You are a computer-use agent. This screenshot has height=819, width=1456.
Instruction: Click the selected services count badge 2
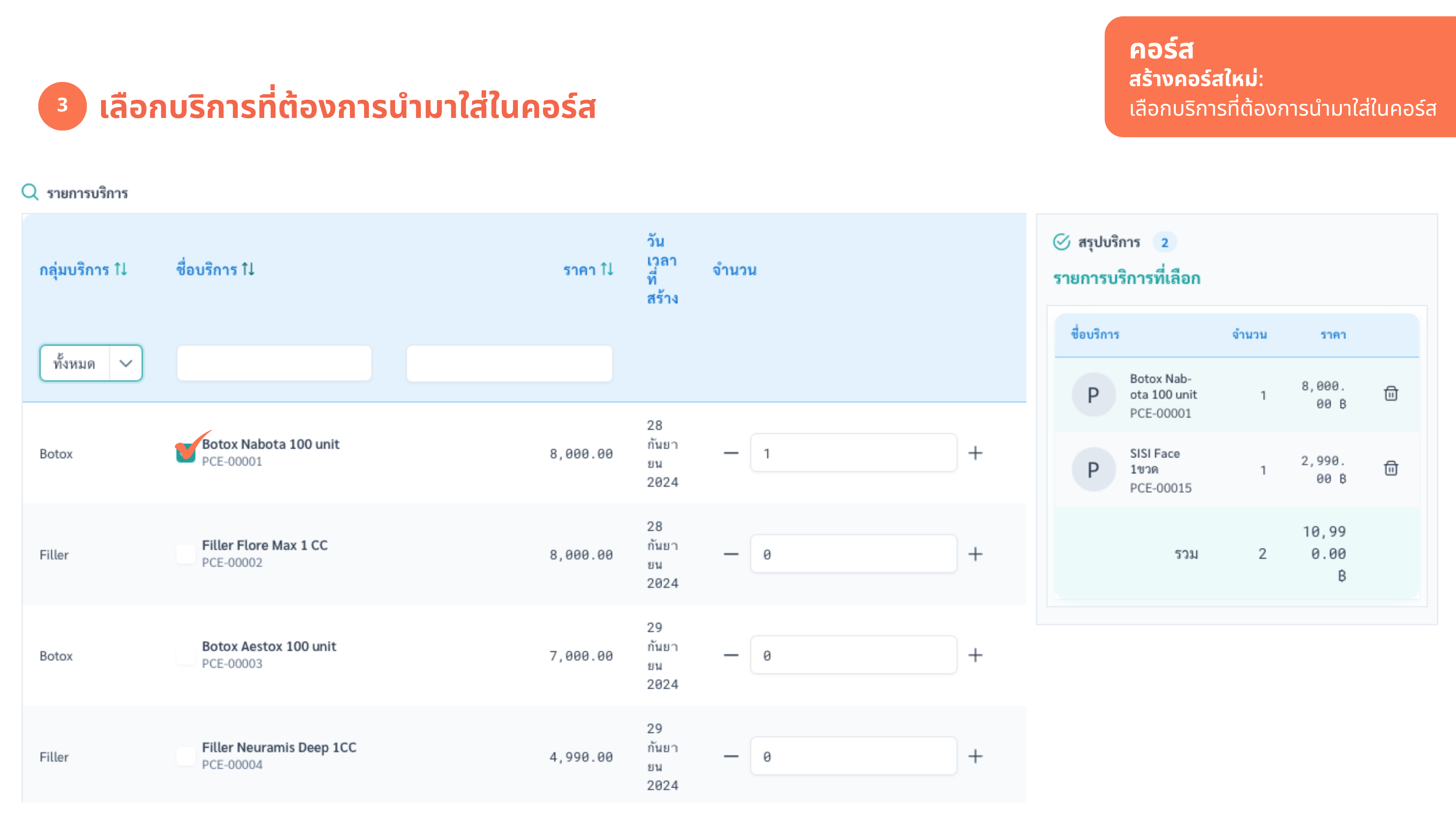click(x=1164, y=243)
